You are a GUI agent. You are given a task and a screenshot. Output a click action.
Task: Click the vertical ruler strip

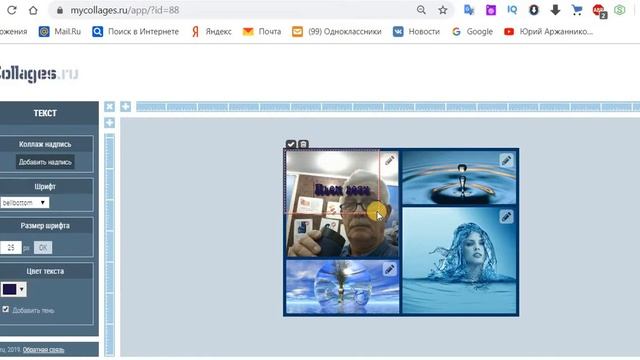click(x=109, y=245)
